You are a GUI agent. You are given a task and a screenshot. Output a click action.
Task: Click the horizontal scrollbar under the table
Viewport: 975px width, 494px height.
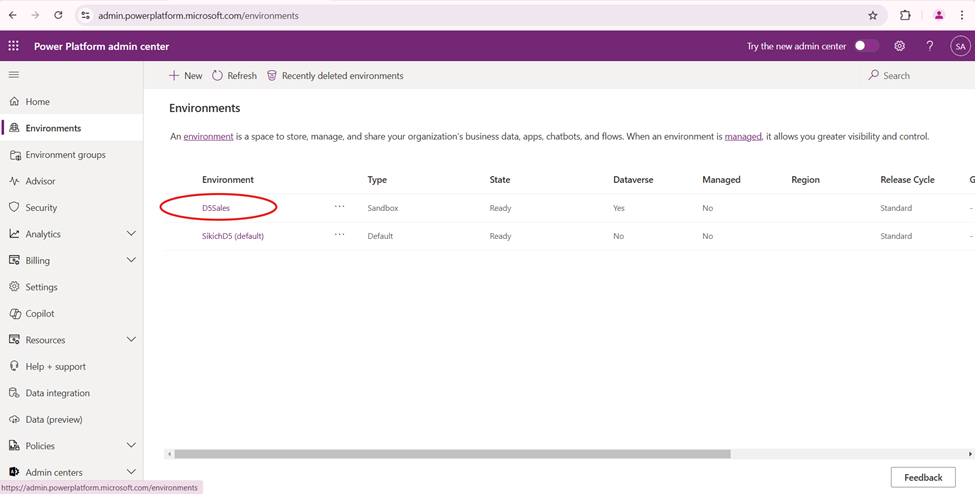point(452,454)
